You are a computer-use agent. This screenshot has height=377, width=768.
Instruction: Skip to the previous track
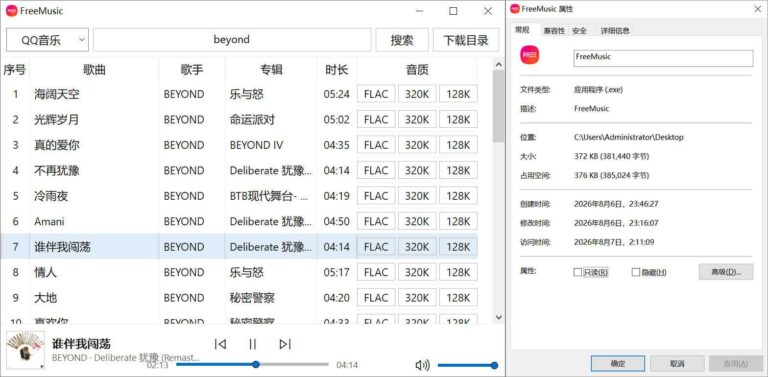220,344
